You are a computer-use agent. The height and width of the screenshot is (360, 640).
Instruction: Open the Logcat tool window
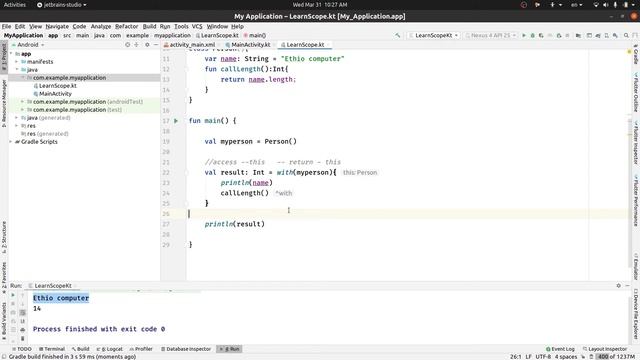[109, 349]
